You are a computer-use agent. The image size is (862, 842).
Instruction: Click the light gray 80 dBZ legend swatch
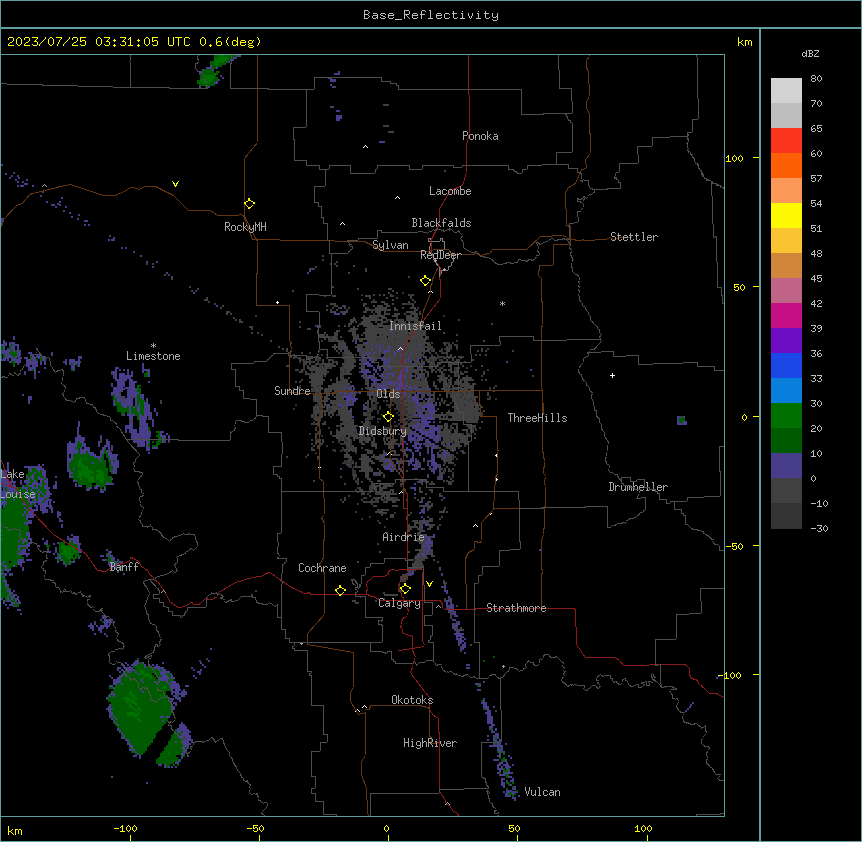pyautogui.click(x=786, y=91)
